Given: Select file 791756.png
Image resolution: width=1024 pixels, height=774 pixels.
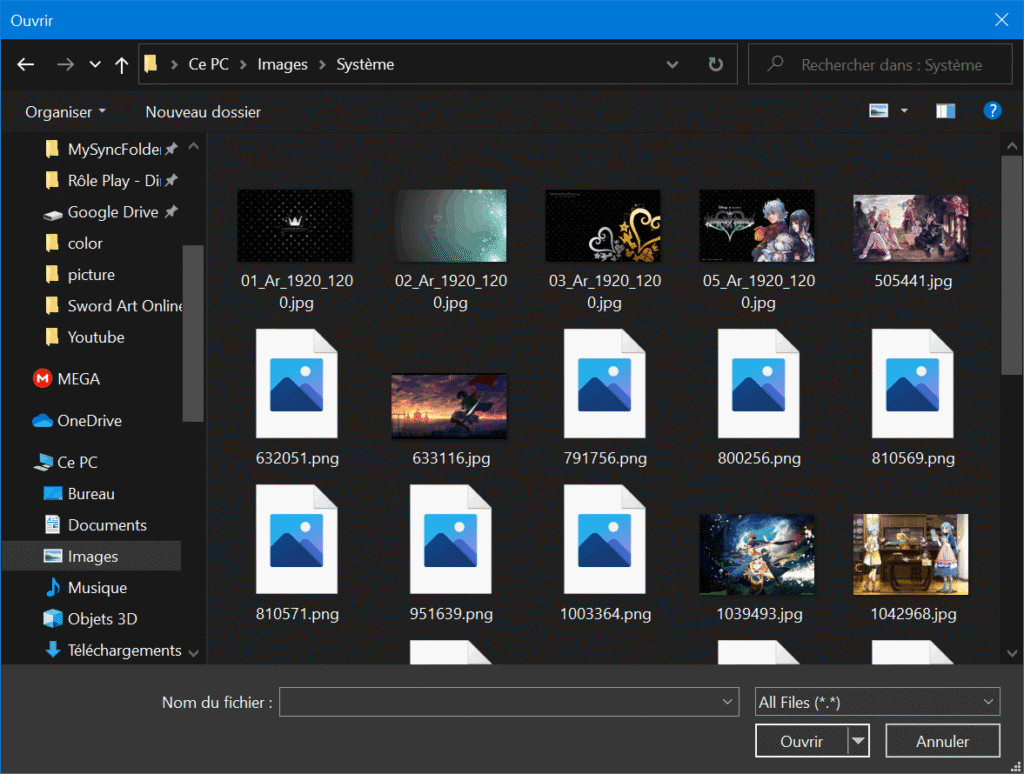Looking at the screenshot, I should (605, 397).
